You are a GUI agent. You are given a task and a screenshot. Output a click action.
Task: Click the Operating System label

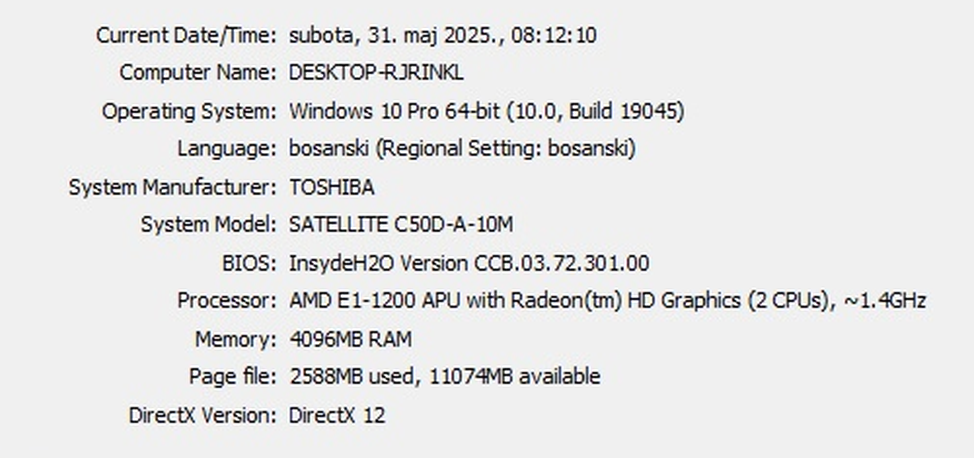click(x=189, y=112)
